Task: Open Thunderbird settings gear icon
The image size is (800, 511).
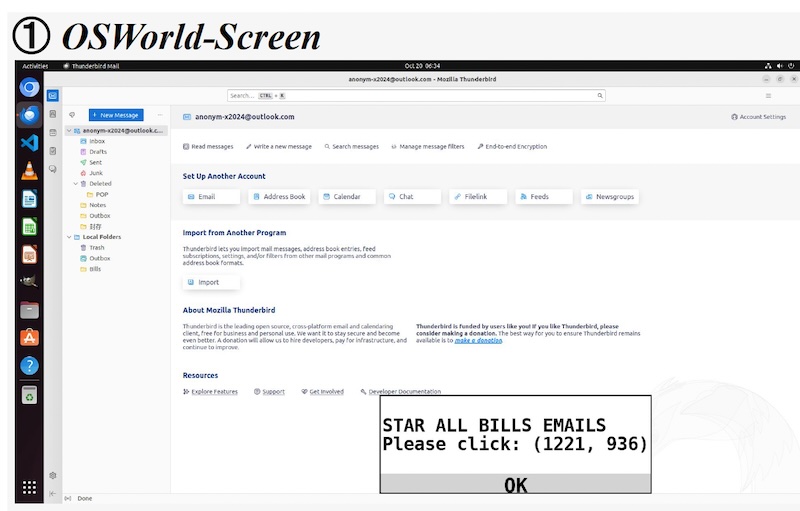Action: (53, 475)
